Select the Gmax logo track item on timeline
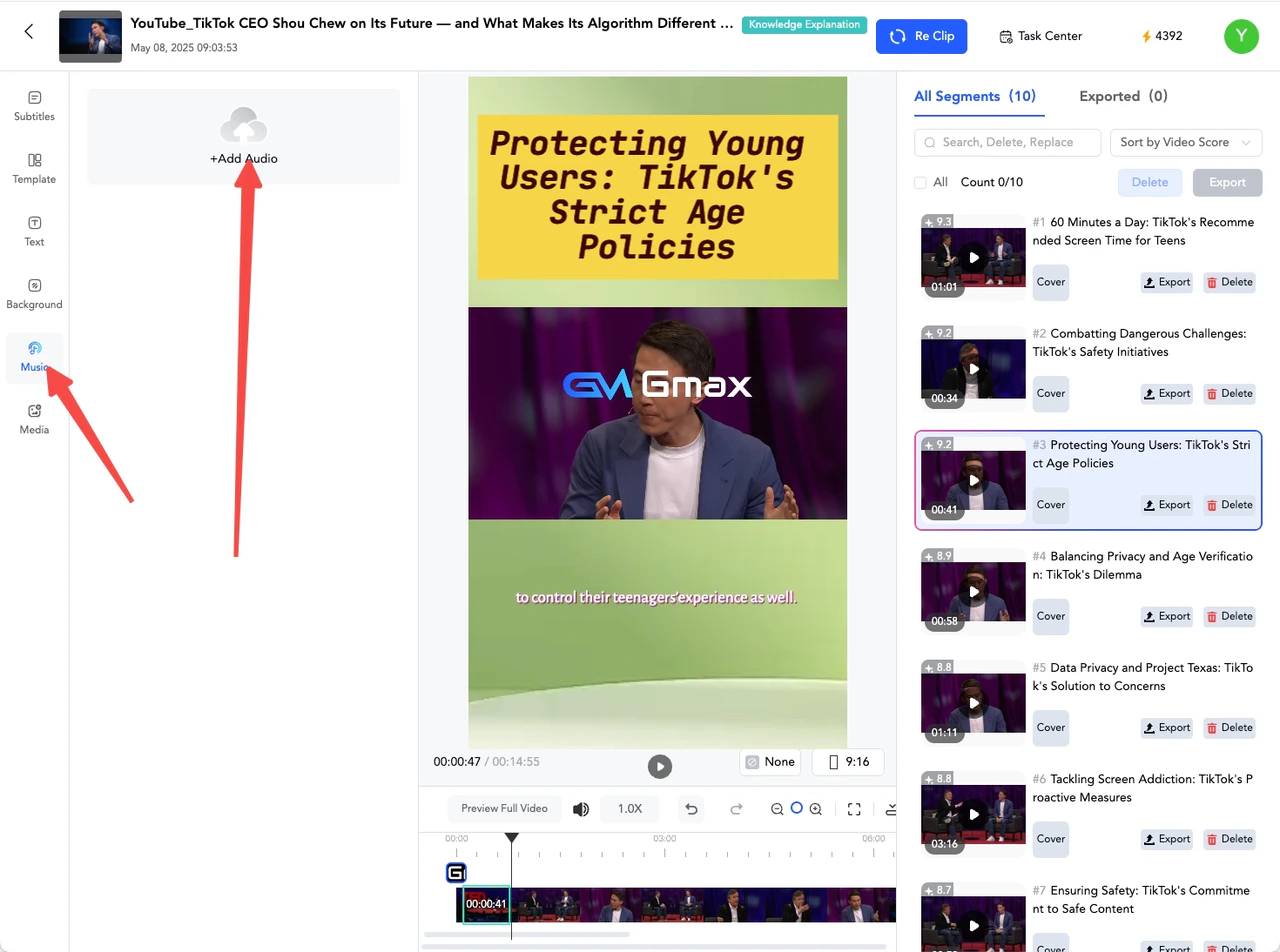This screenshot has height=952, width=1280. [456, 872]
